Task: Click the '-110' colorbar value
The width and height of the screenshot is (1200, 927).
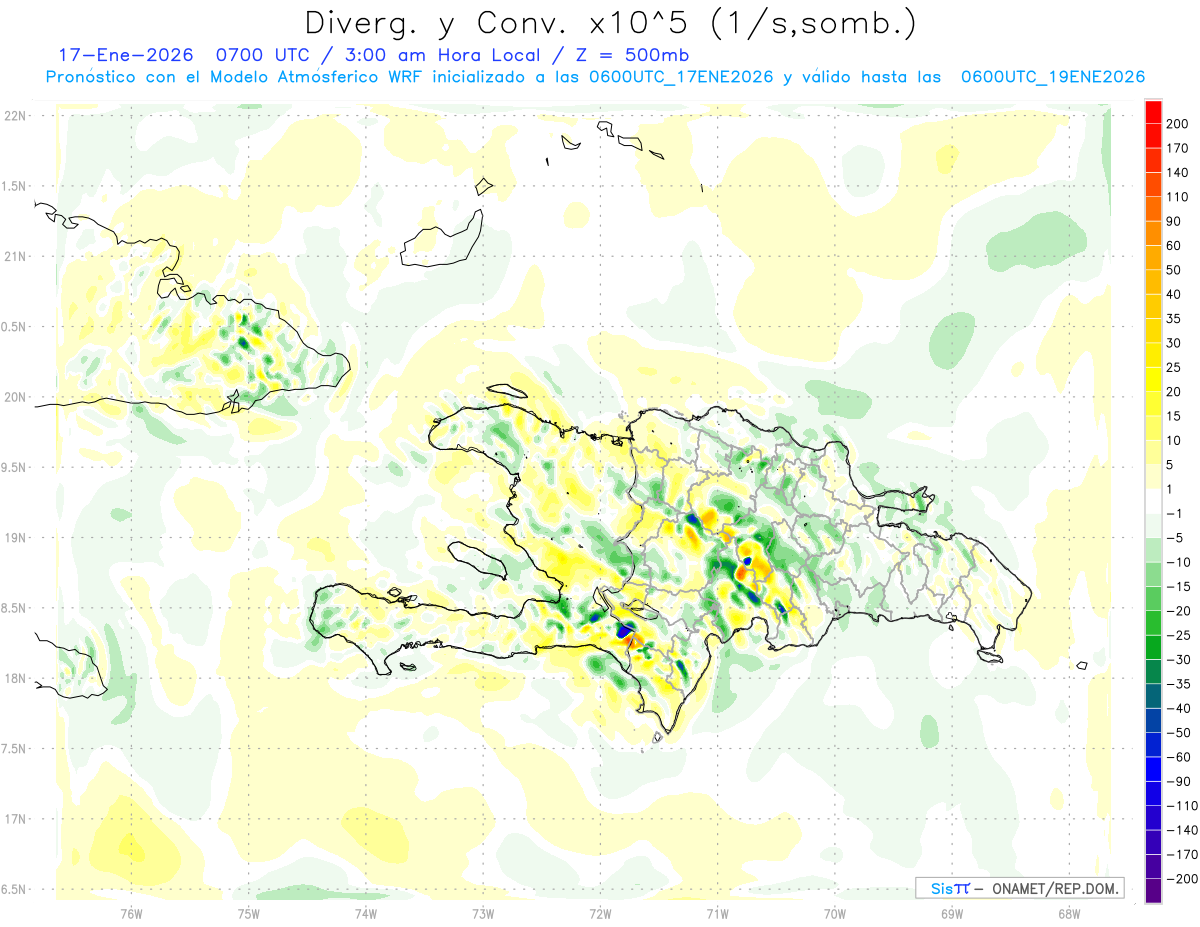Action: (1180, 805)
